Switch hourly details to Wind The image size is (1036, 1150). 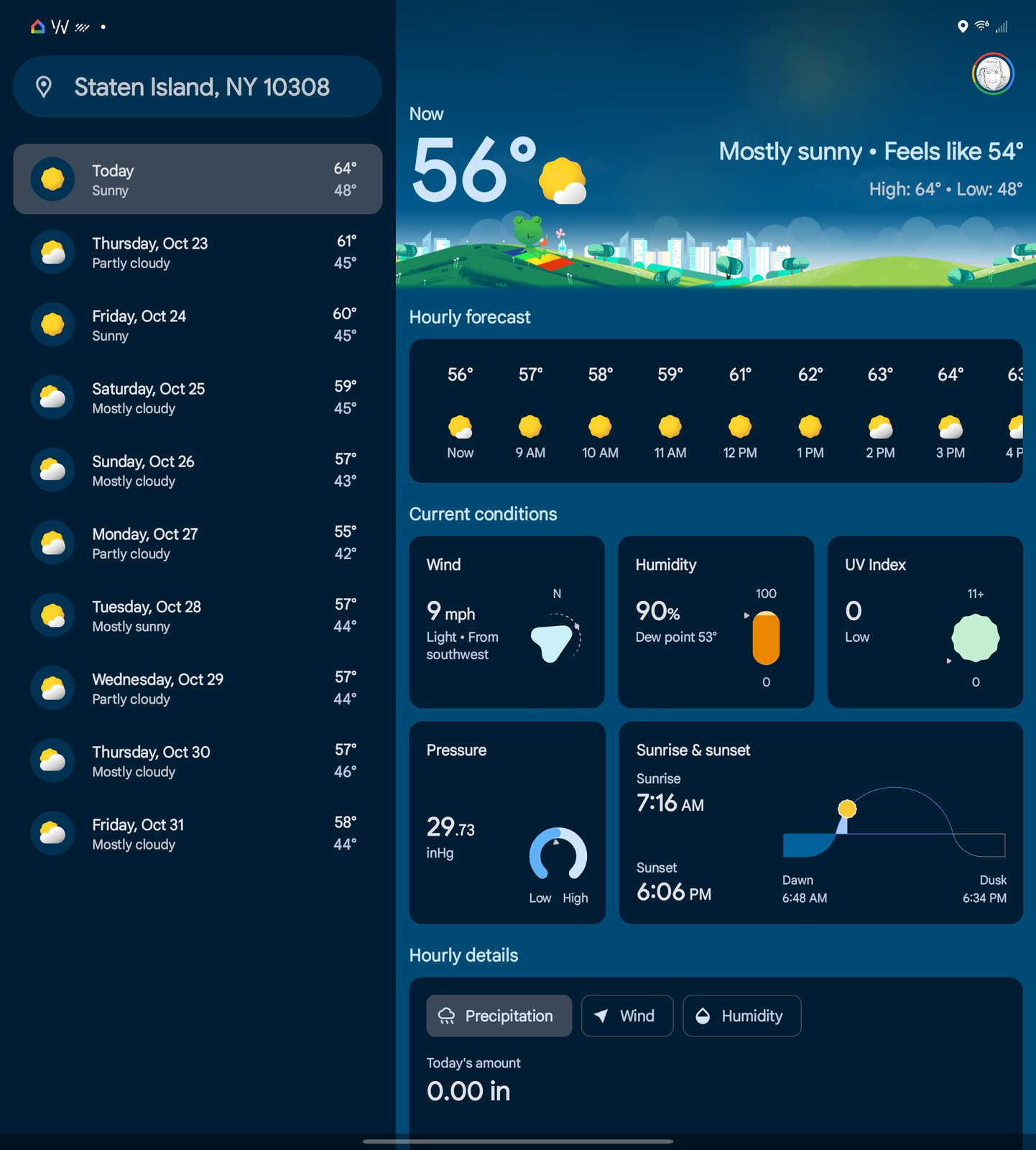[x=626, y=1016]
